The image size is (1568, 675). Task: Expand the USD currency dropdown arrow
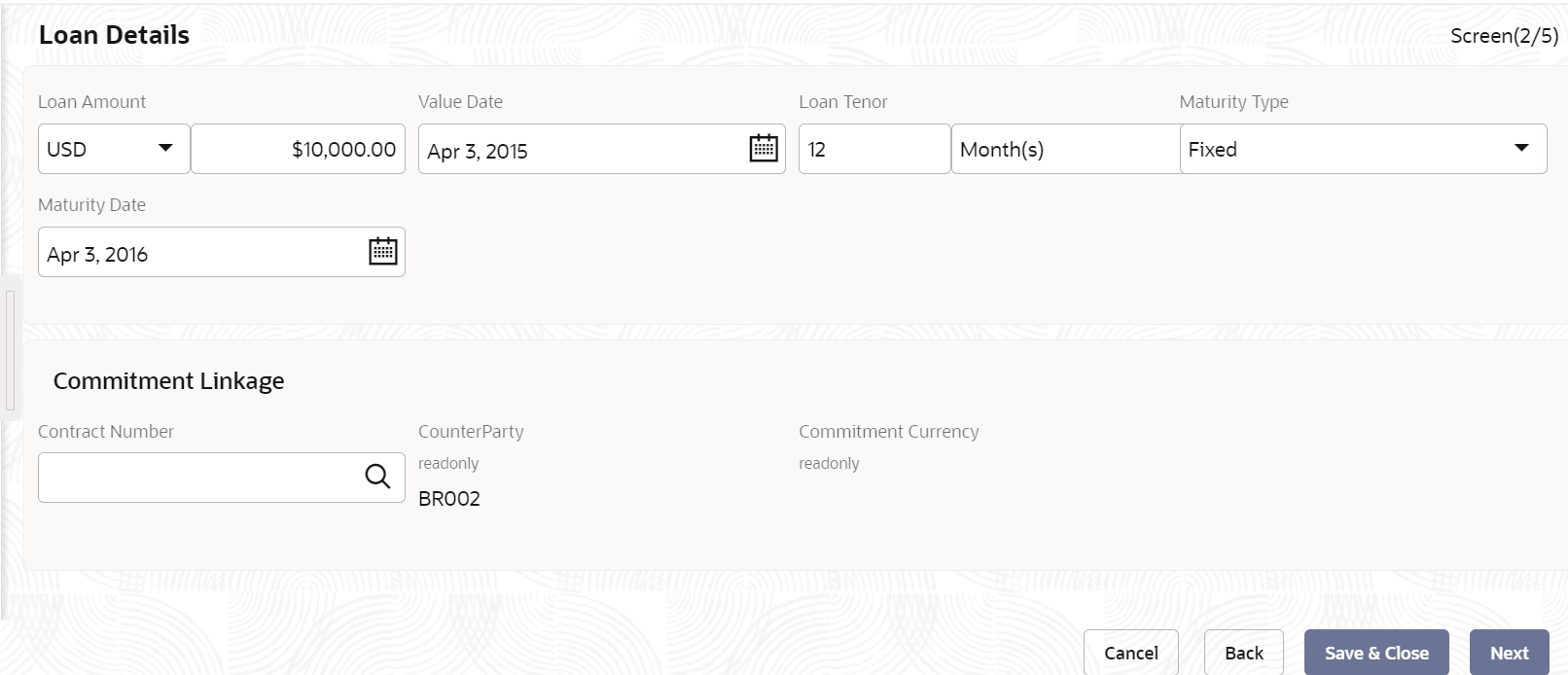tap(165, 149)
